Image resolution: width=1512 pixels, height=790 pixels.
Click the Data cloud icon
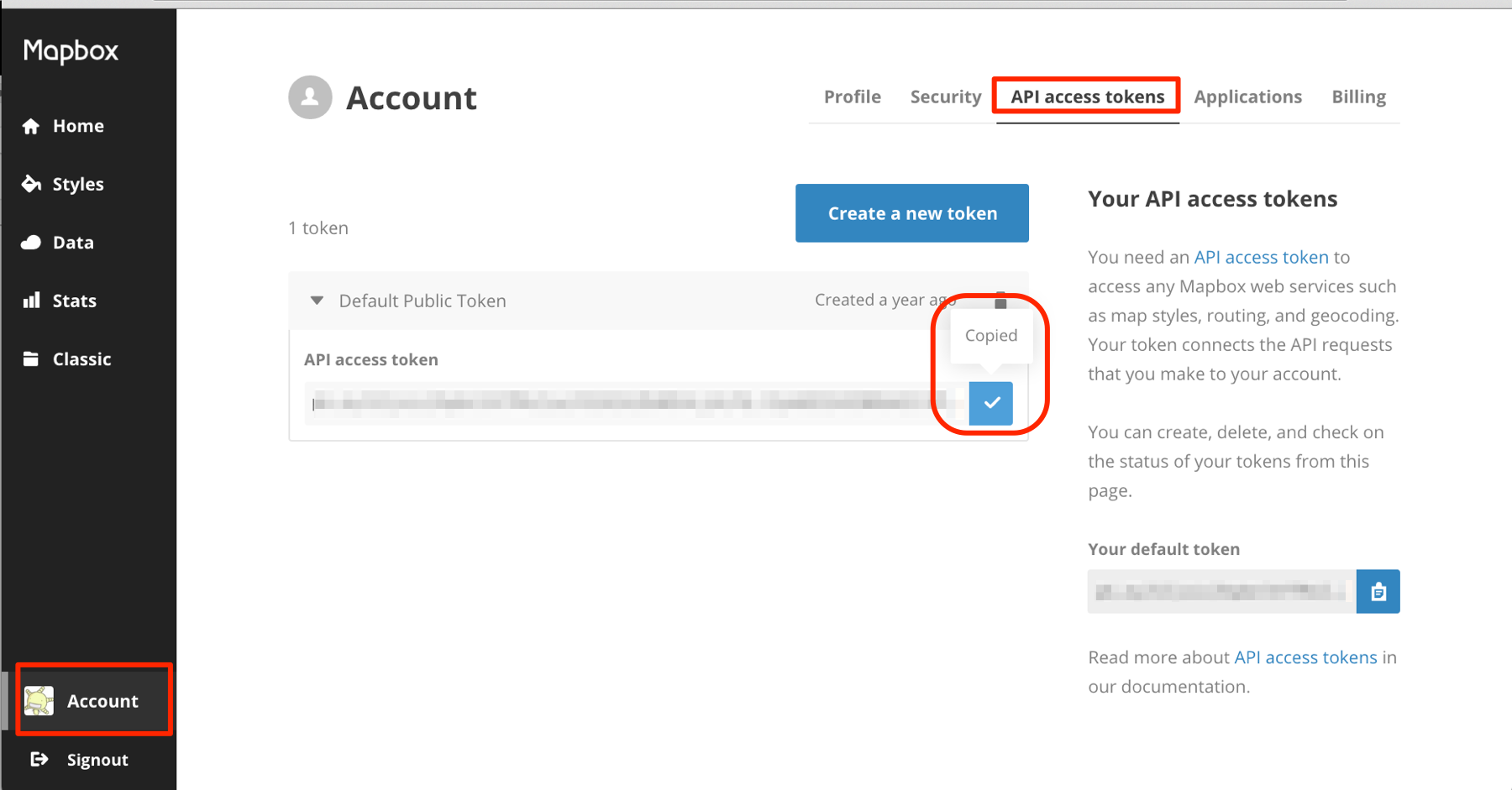[x=31, y=243]
